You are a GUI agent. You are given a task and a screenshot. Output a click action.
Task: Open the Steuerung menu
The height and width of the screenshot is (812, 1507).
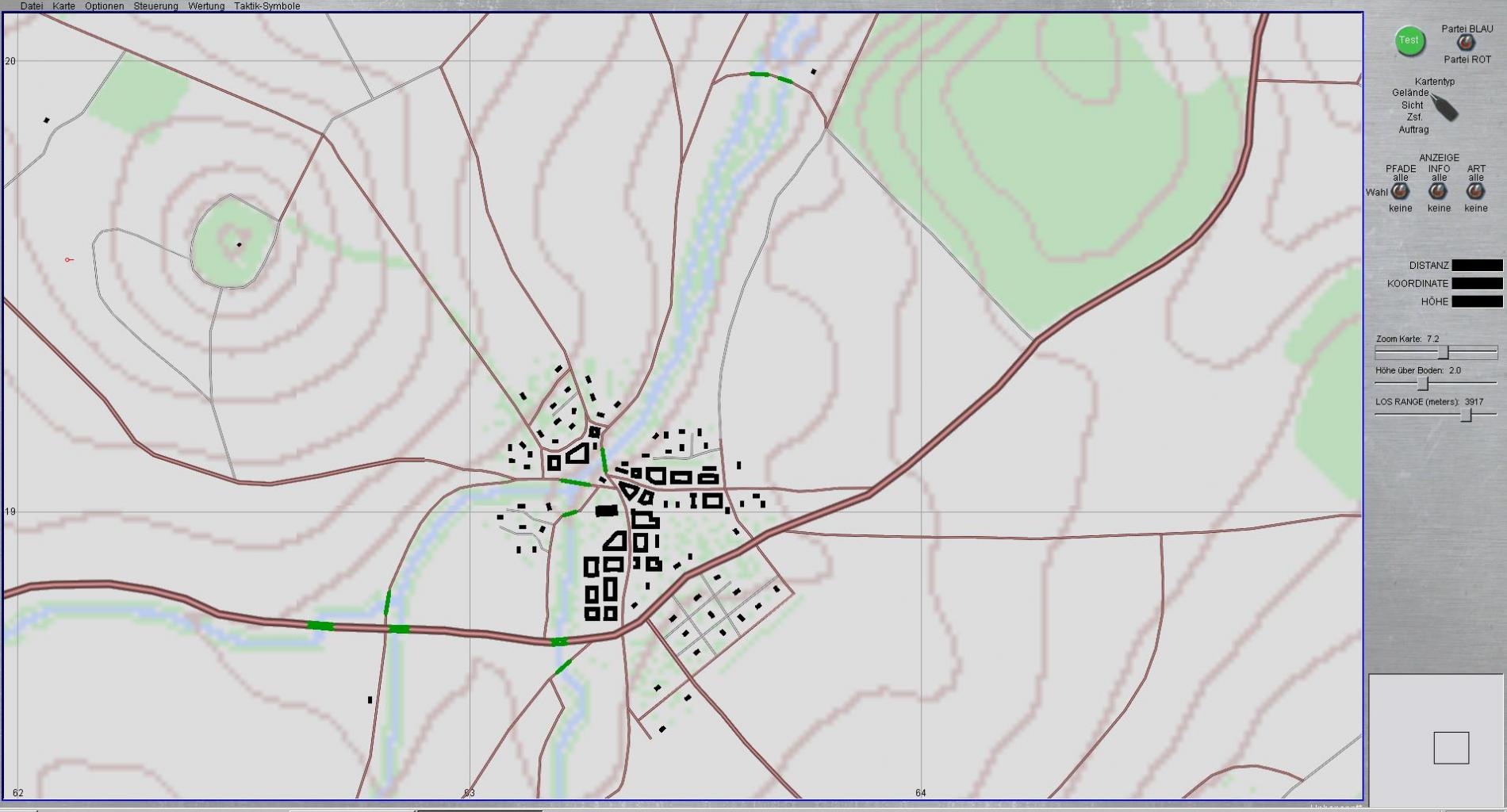[155, 6]
